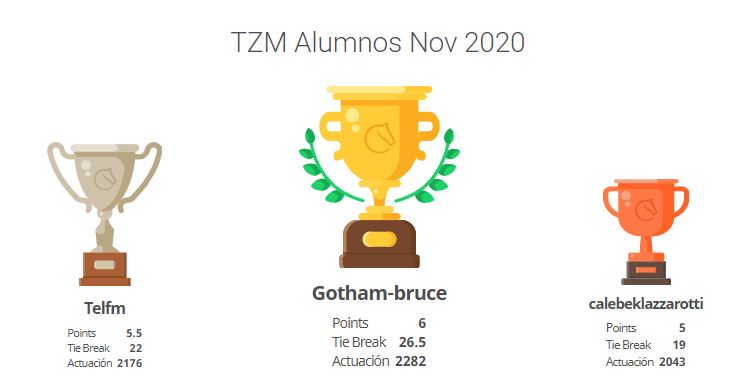Click Telfm's Actuación value 2176

coord(129,363)
